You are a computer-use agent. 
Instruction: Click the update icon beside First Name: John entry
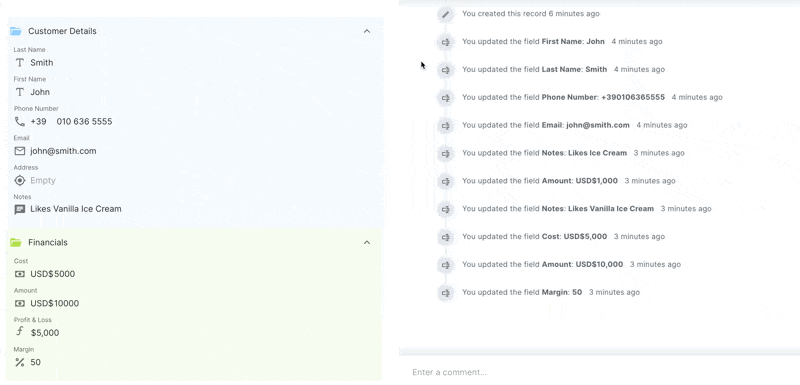[x=445, y=42]
